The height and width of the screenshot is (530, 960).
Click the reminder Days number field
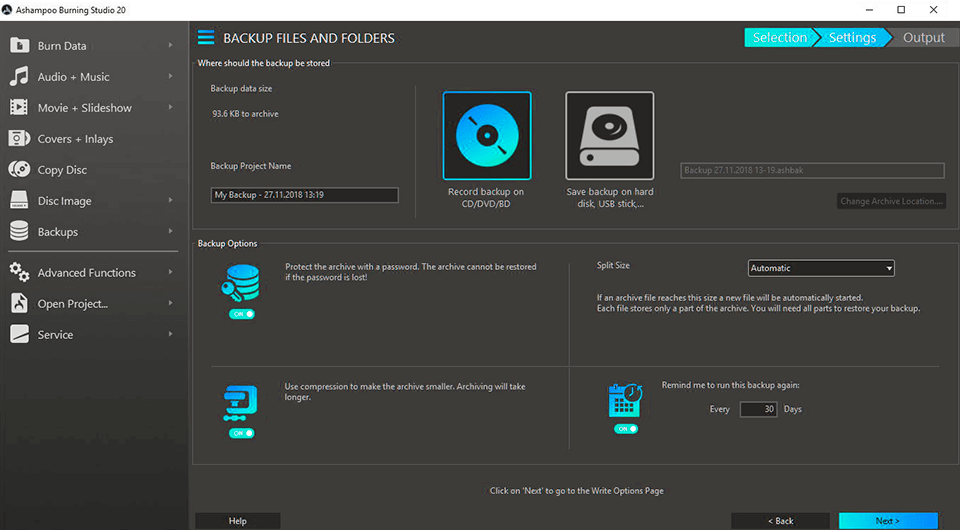pyautogui.click(x=759, y=409)
